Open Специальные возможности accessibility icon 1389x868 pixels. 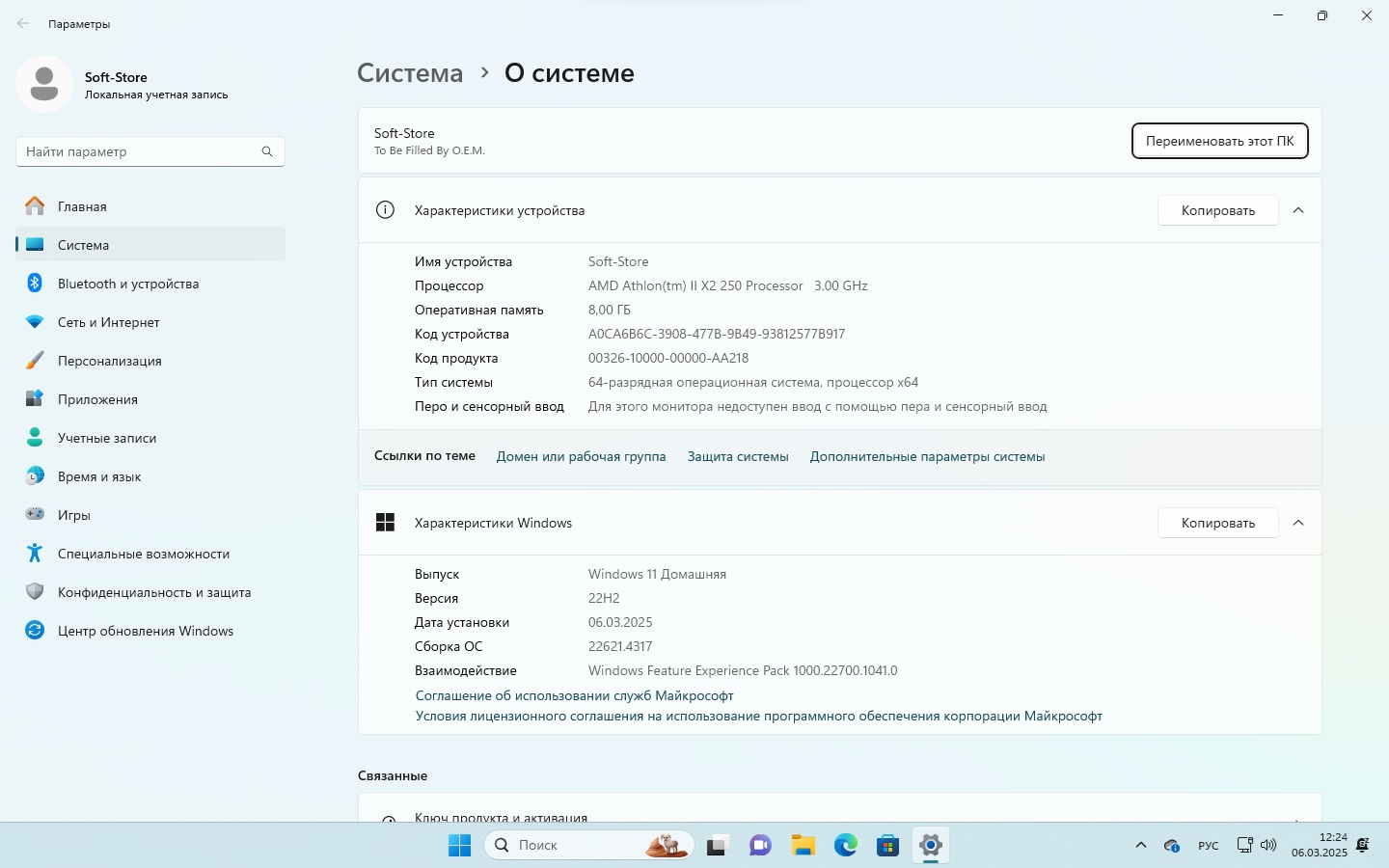(x=35, y=553)
